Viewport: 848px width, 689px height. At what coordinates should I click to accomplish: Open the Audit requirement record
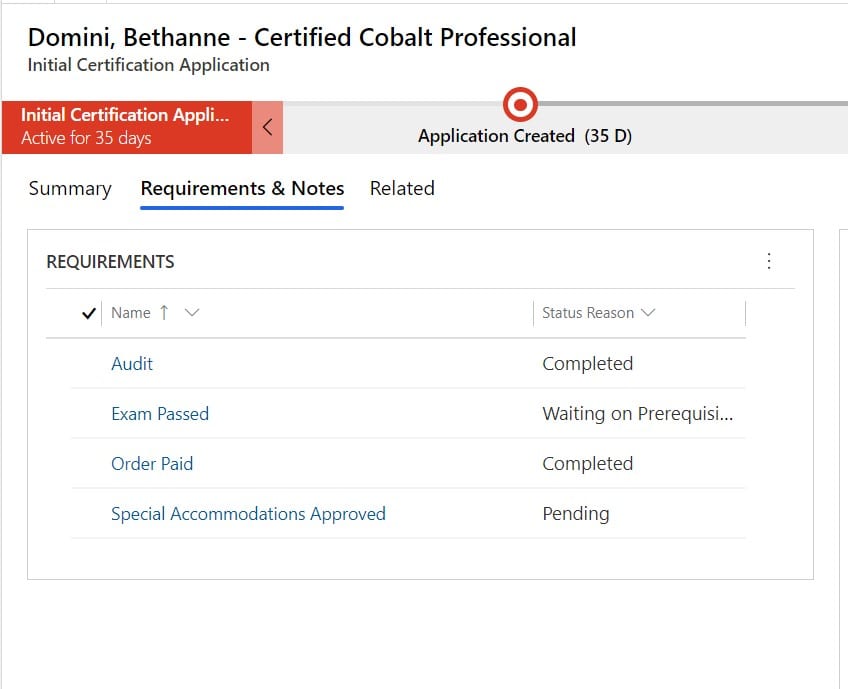132,363
